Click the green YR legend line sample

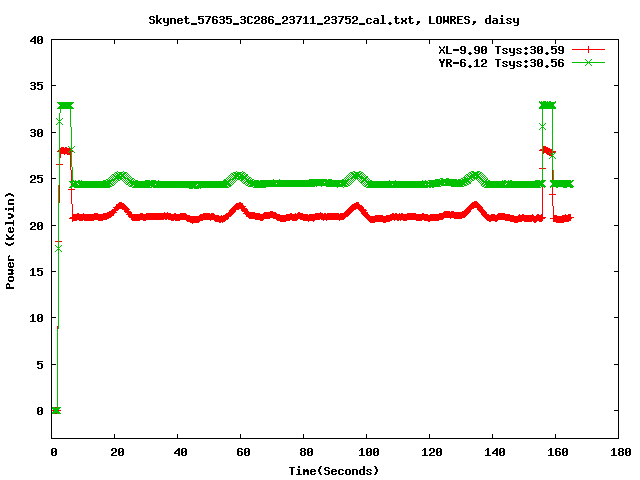[x=588, y=62]
